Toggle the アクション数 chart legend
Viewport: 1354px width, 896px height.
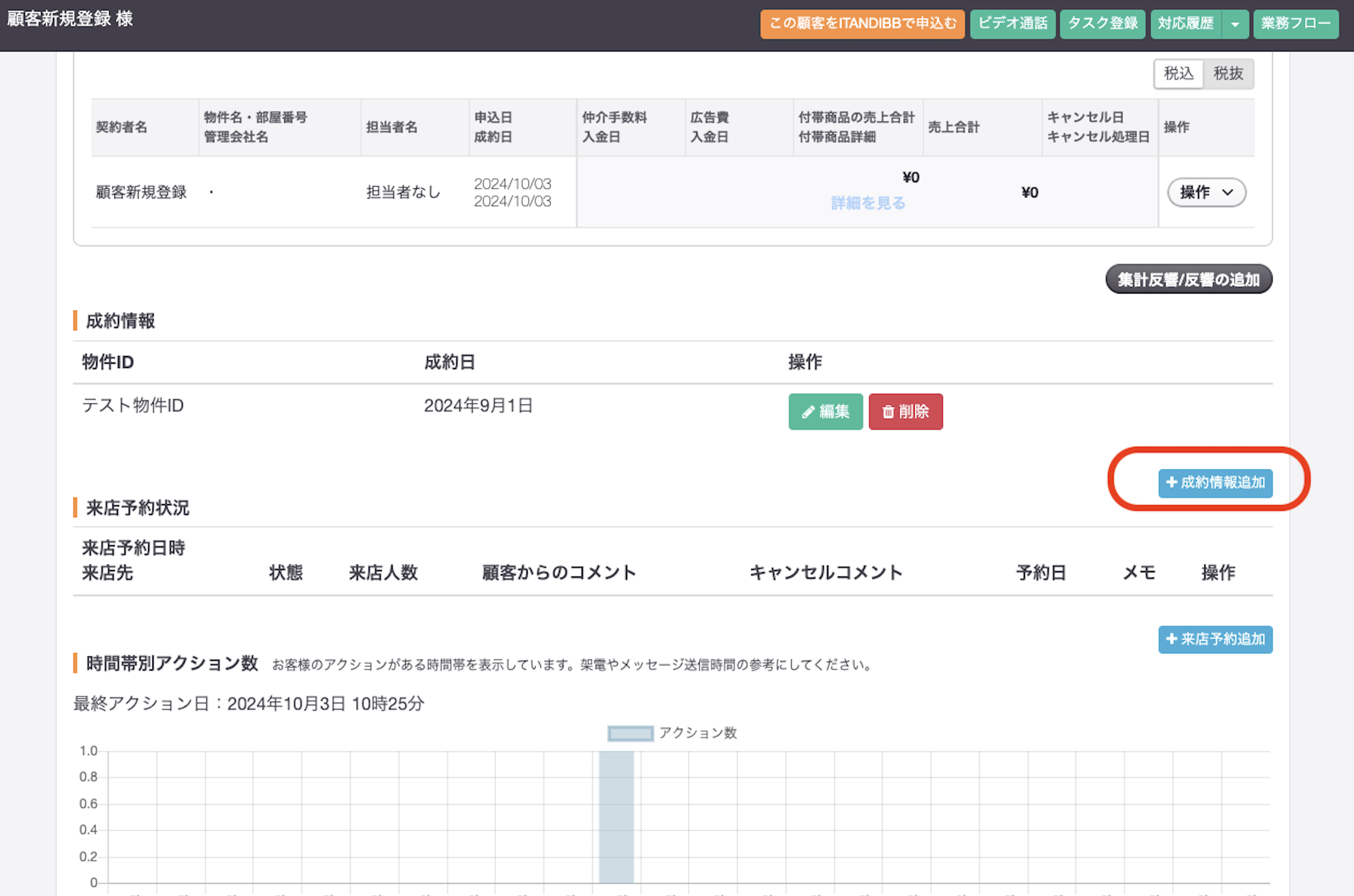[x=672, y=733]
